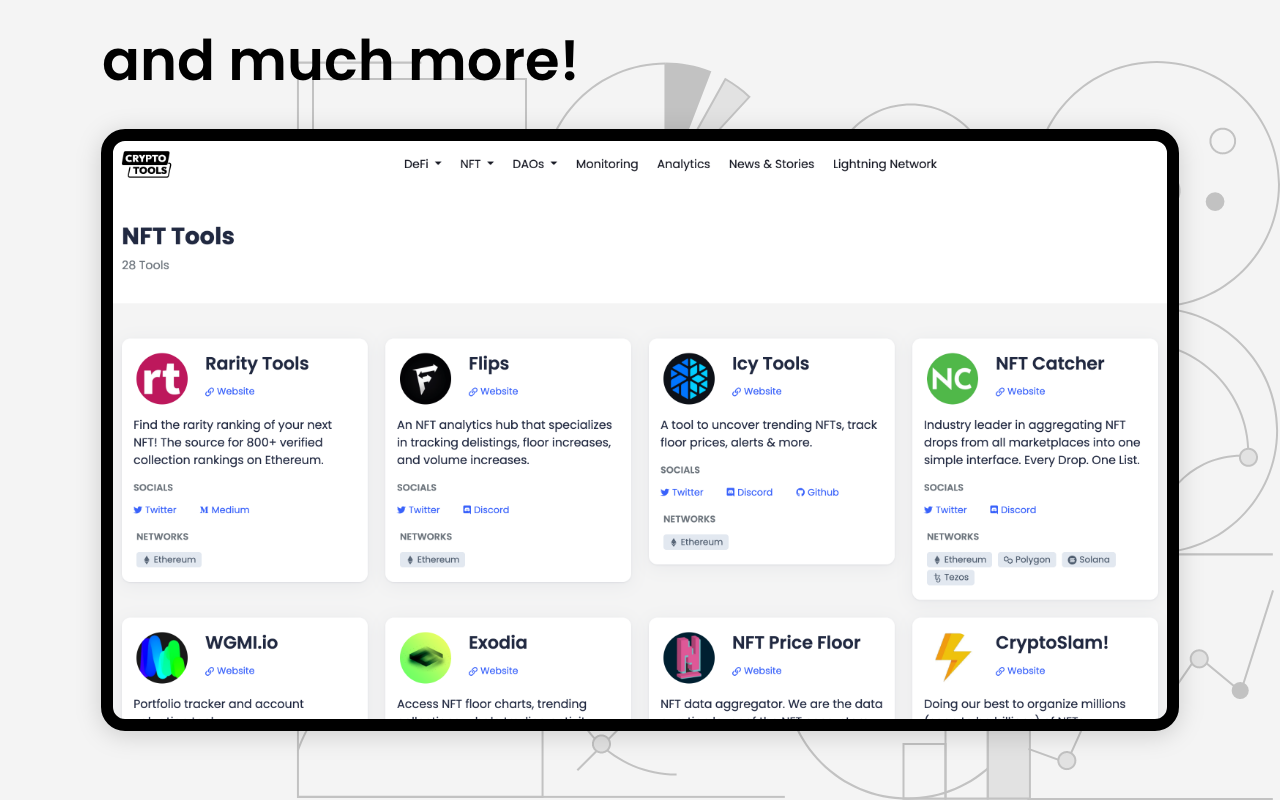The image size is (1280, 800).
Task: Open the DAOs dropdown
Action: 534,164
